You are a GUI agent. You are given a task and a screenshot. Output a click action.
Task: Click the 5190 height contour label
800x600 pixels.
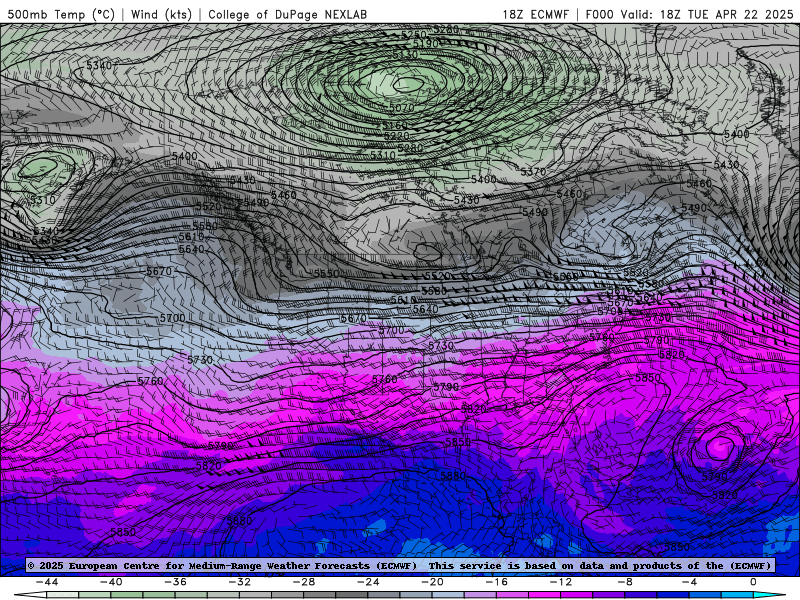[x=426, y=44]
